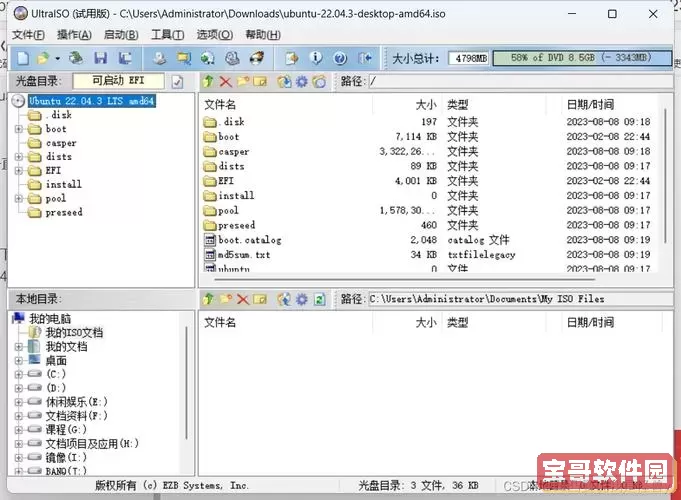Click the 大小总计 field showing 4798MB
The image size is (681, 500).
point(469,59)
